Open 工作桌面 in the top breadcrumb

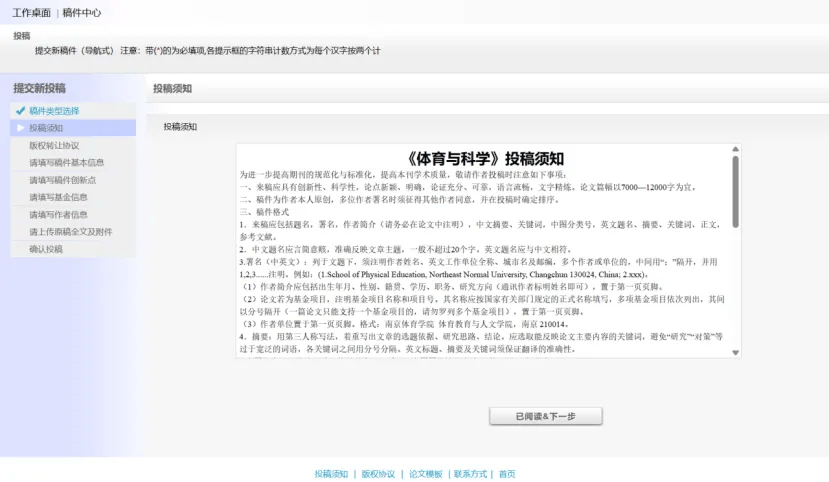[x=31, y=13]
